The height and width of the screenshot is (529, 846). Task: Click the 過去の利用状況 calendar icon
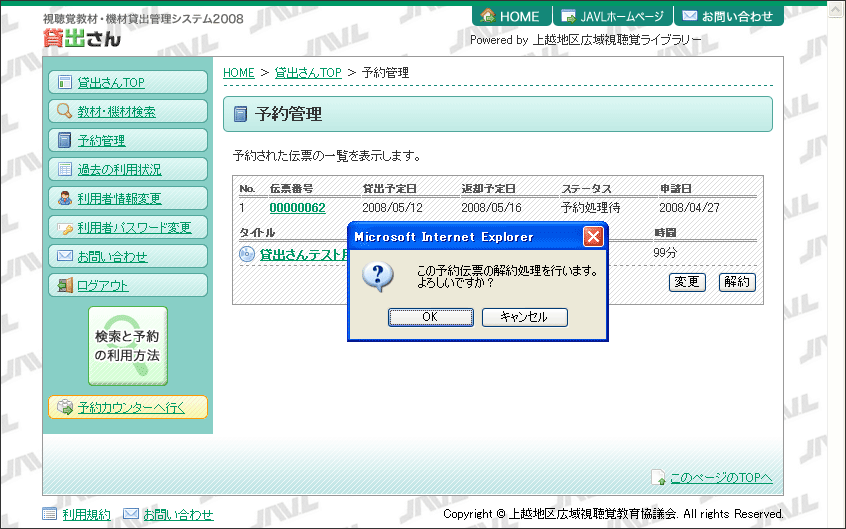point(64,170)
